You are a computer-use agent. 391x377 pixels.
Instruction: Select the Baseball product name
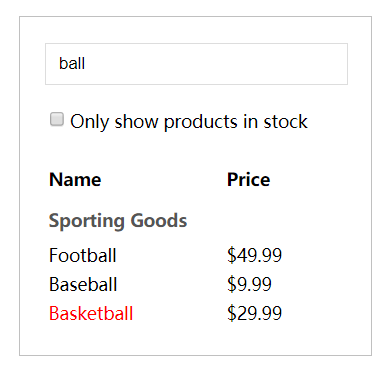pyautogui.click(x=83, y=285)
